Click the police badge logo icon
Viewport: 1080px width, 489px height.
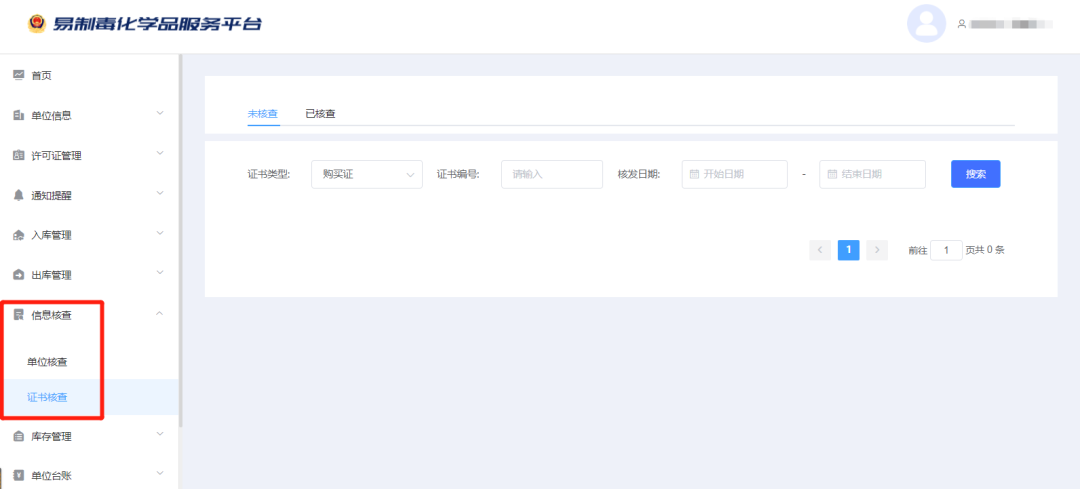coord(36,22)
